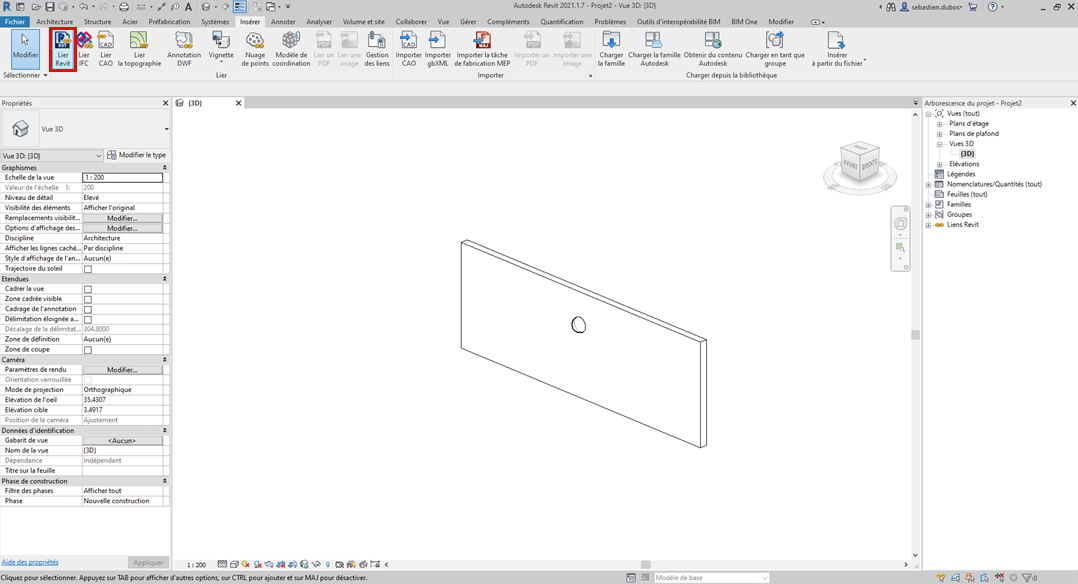Click the Lier Revit icon
Viewport: 1078px width, 584px height.
pos(63,47)
